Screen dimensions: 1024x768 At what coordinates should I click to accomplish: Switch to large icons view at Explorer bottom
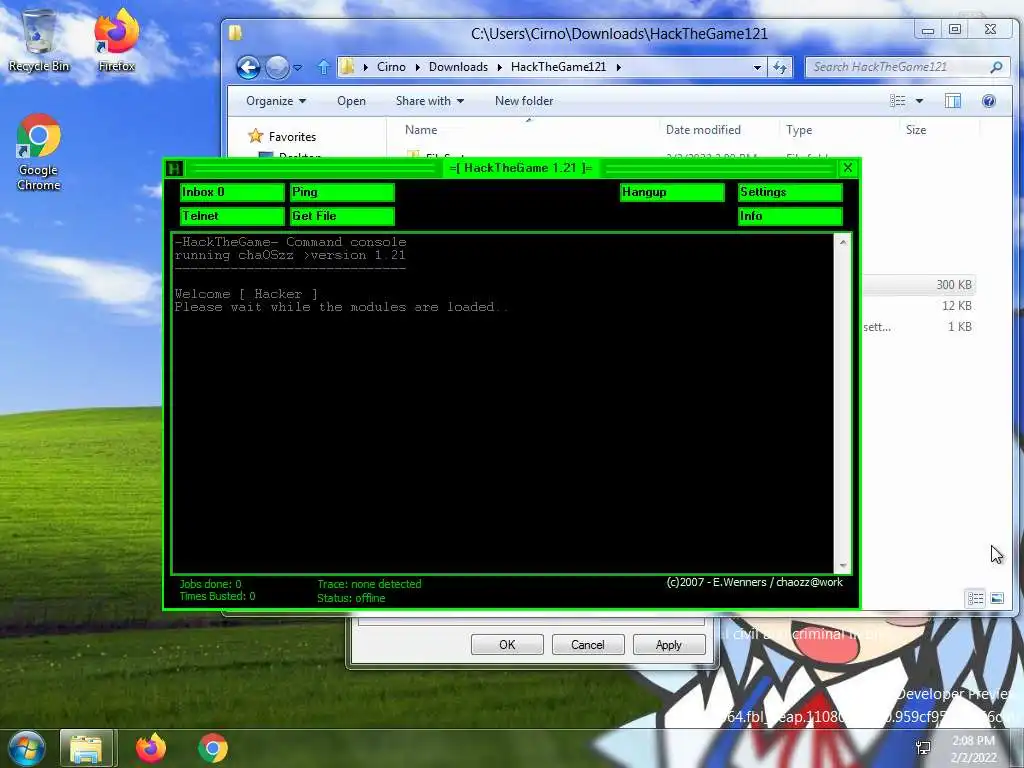997,598
